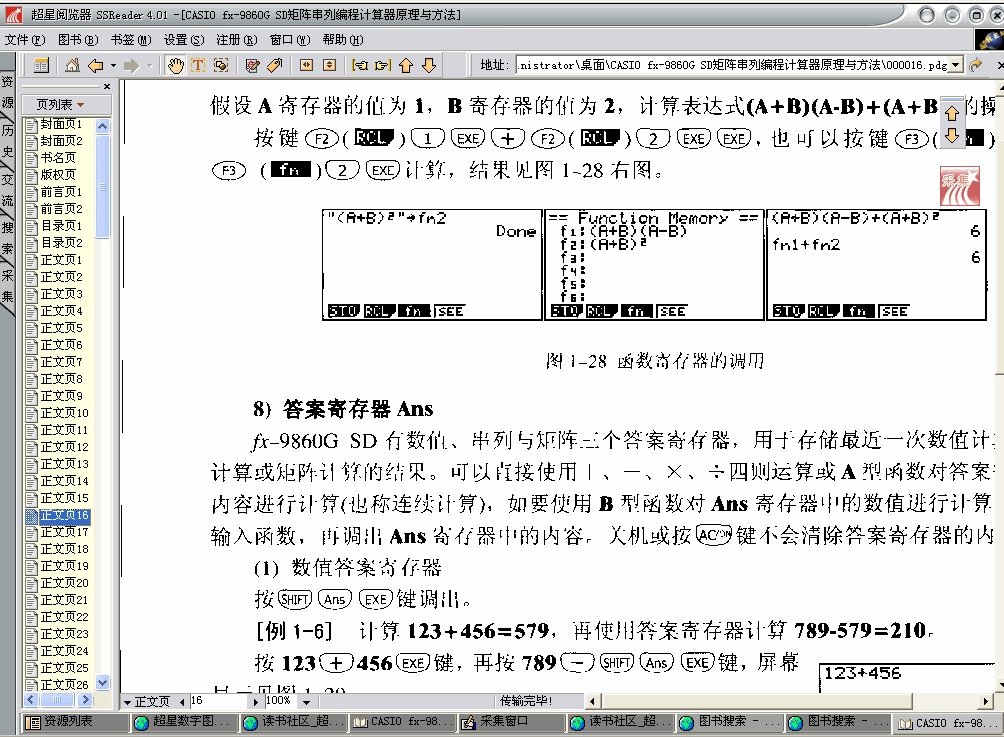This screenshot has height=737, width=1004.
Task: Open the 注册 menu
Action: (236, 40)
